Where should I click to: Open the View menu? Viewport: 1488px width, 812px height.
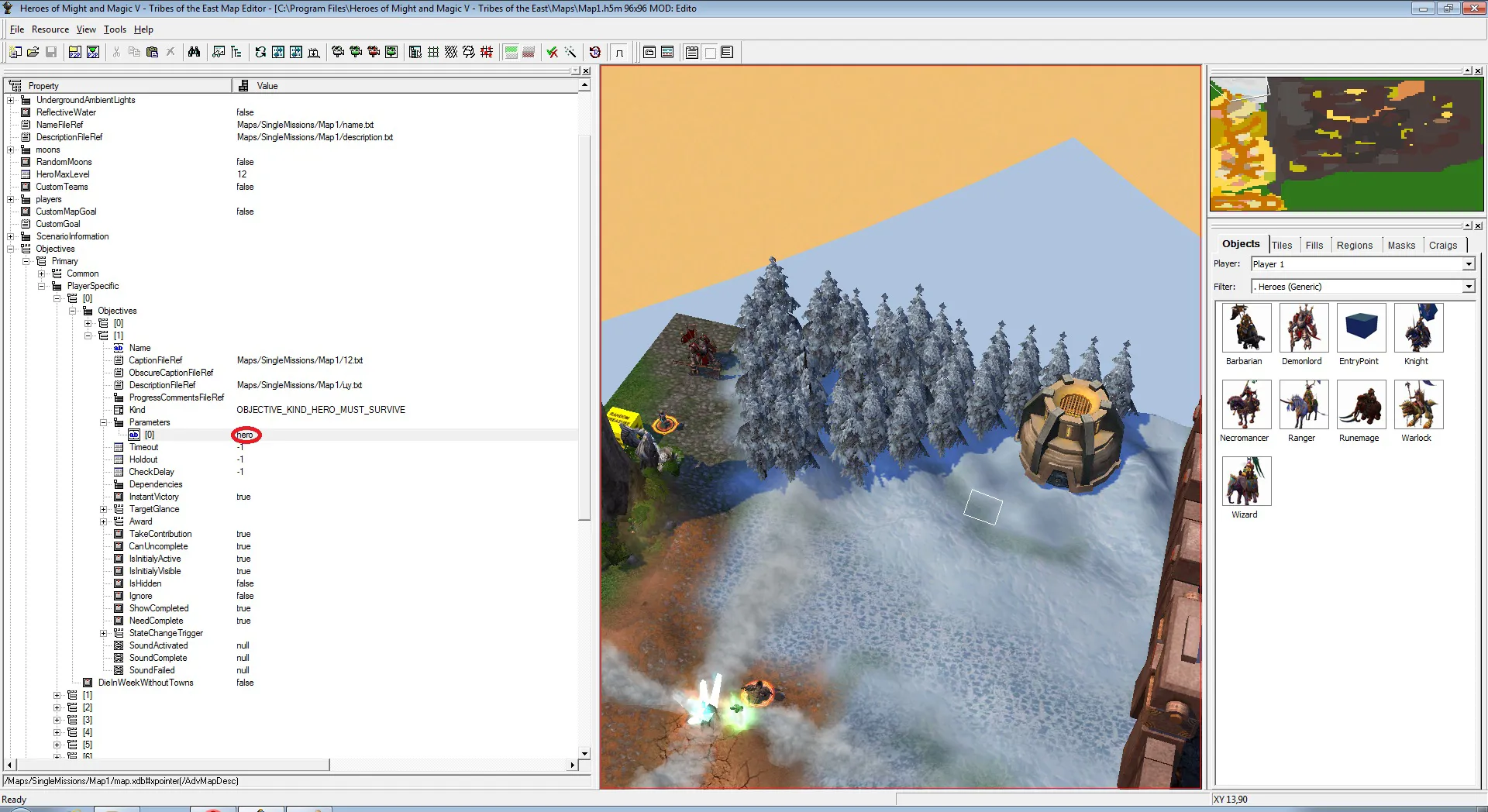[86, 29]
